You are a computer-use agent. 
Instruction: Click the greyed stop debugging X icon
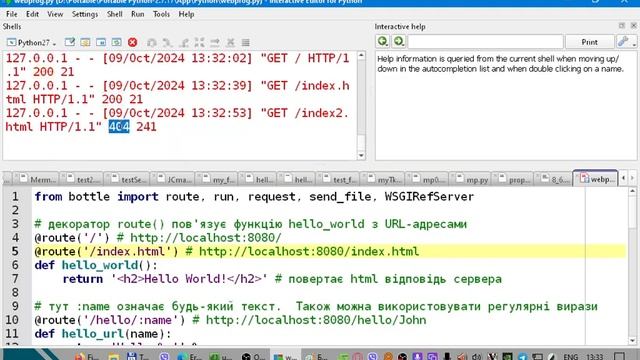click(x=231, y=42)
